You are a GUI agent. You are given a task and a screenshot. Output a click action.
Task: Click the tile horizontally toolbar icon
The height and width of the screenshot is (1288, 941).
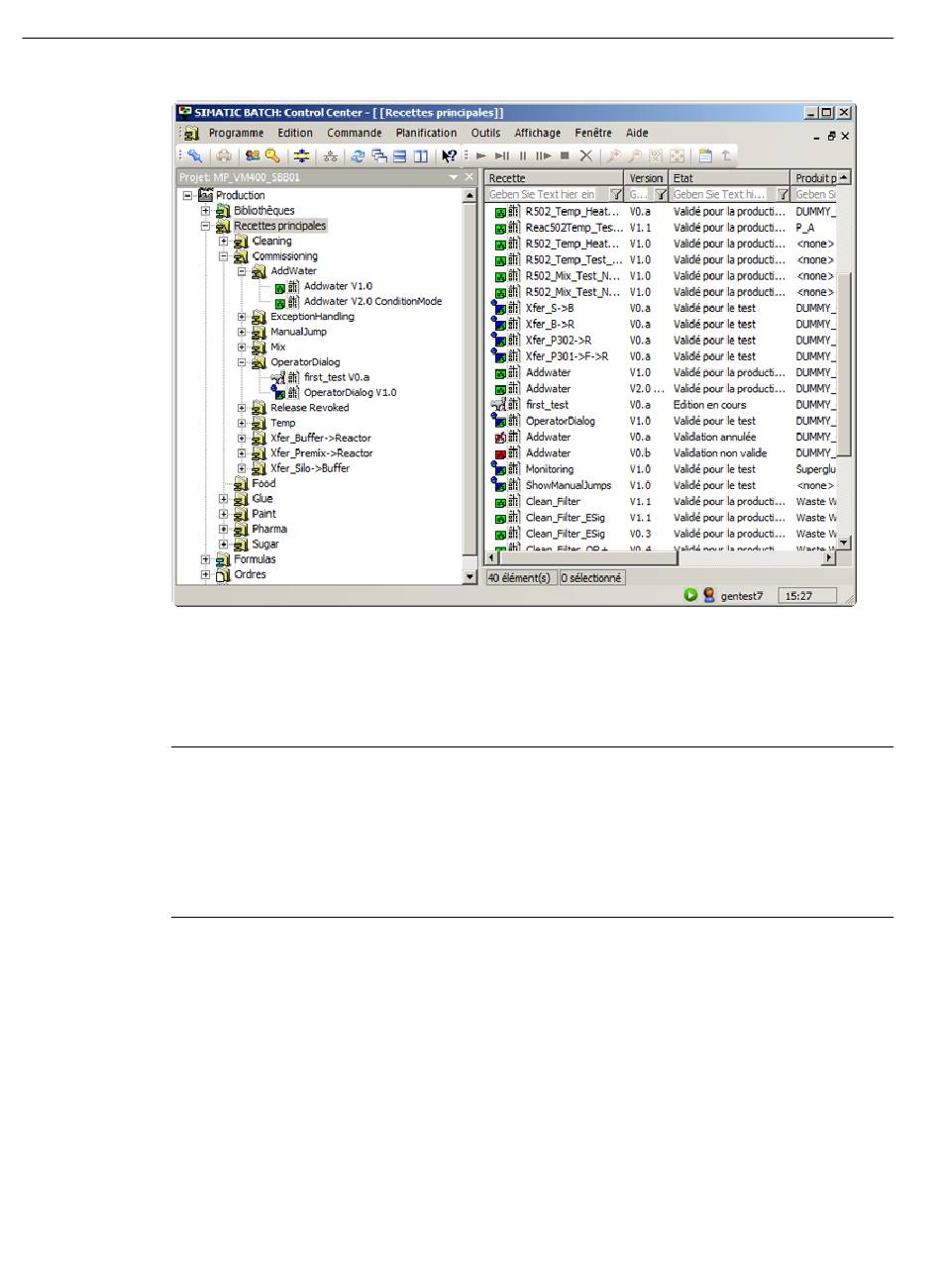click(400, 155)
